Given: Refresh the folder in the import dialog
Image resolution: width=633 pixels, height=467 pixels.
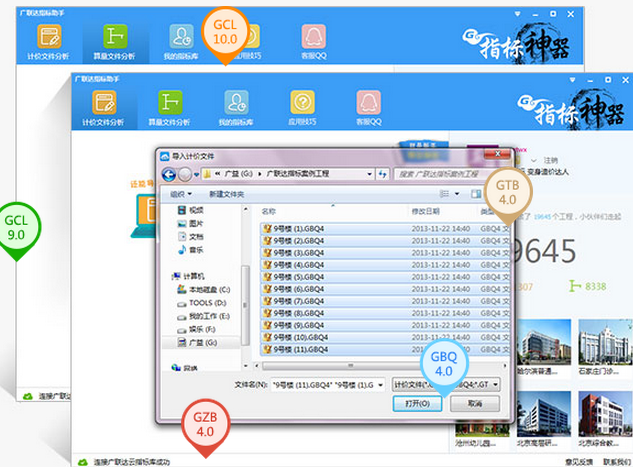Looking at the screenshot, I should tap(383, 174).
